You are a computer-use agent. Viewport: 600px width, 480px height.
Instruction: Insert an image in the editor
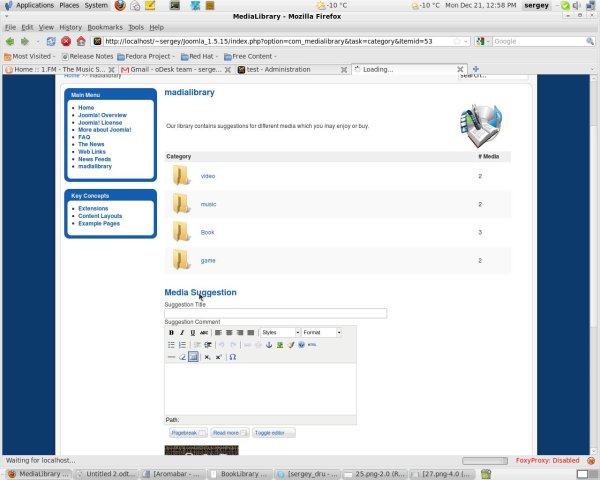(x=280, y=345)
